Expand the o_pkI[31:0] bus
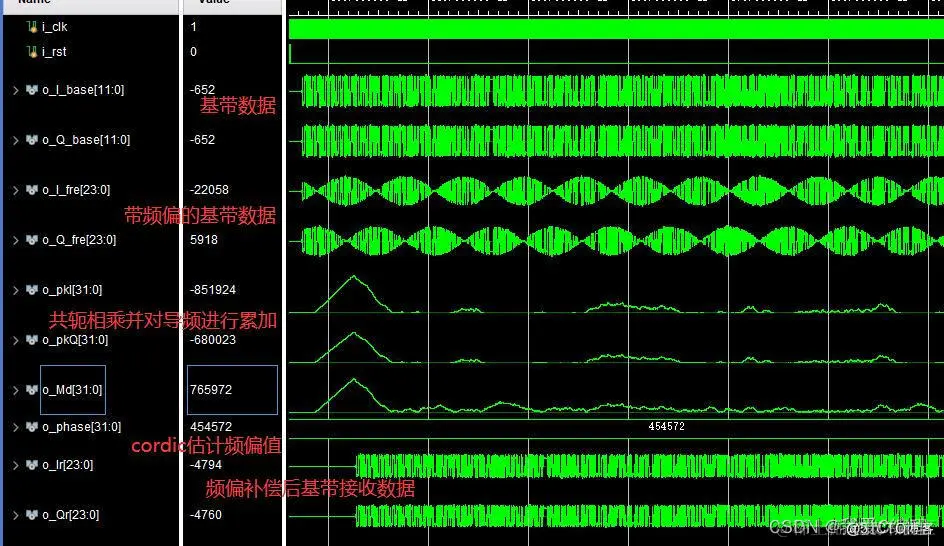The height and width of the screenshot is (546, 944). click(x=16, y=290)
